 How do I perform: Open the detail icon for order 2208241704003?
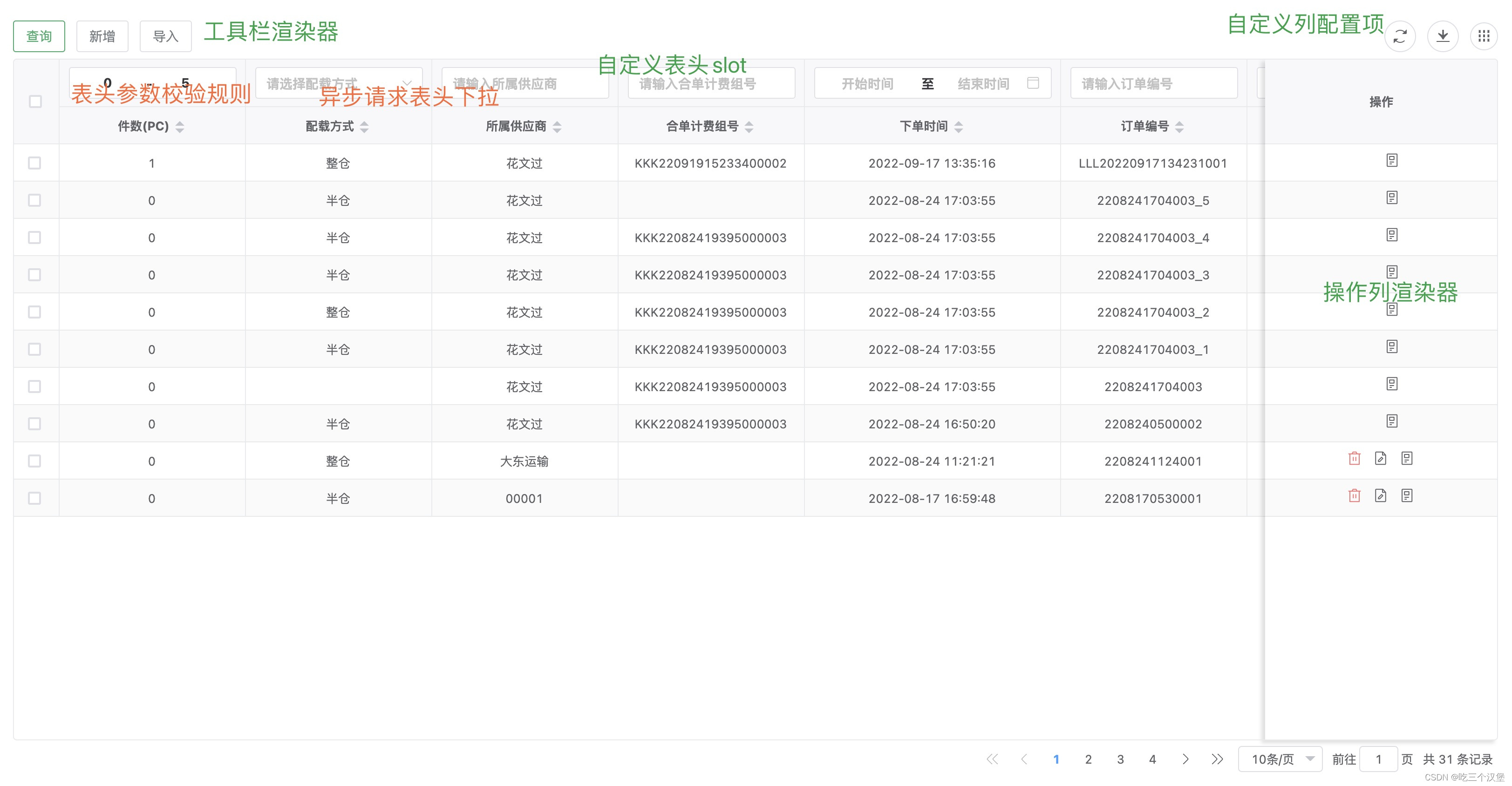1392,384
